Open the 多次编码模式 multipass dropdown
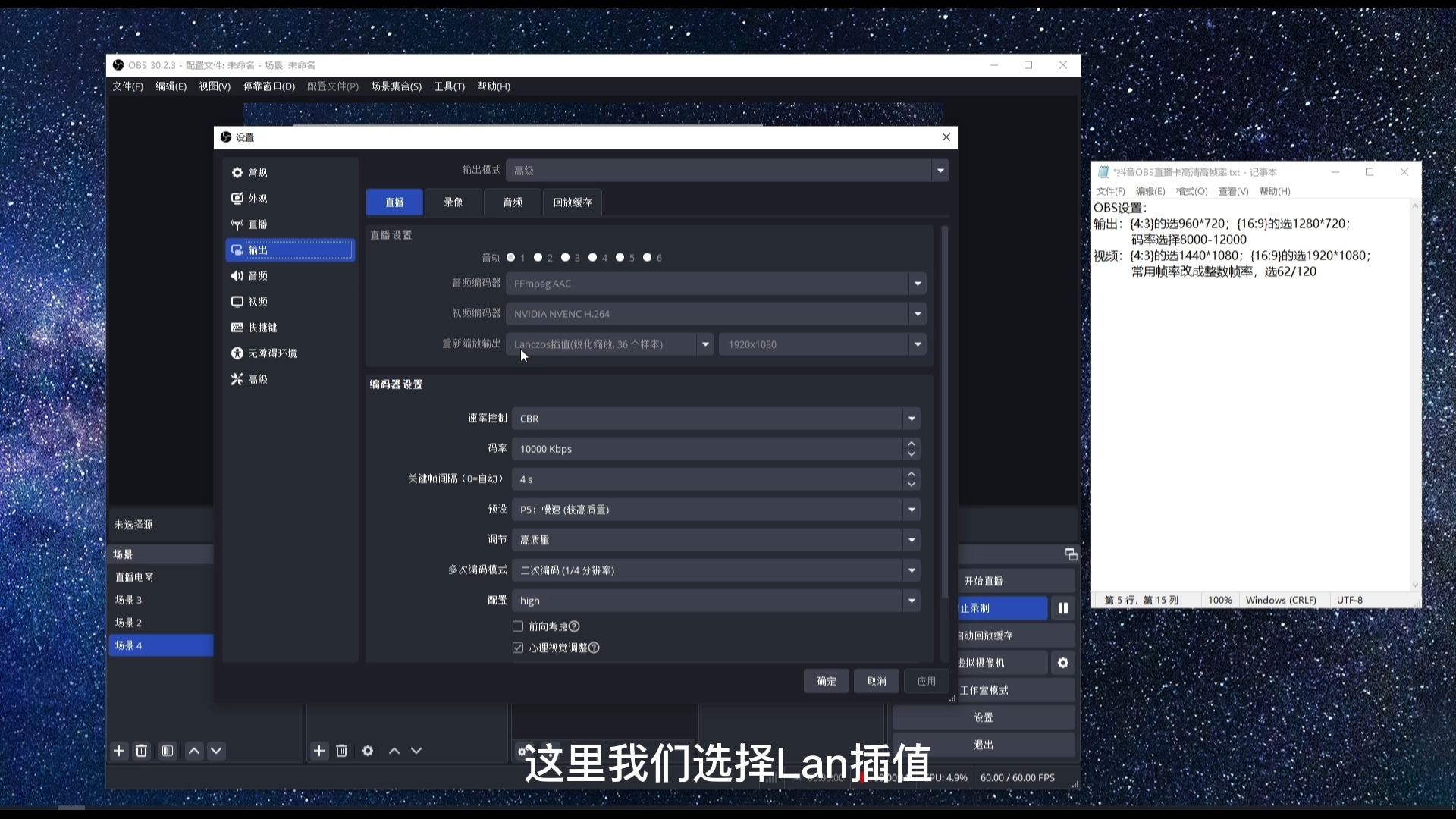 [x=716, y=570]
